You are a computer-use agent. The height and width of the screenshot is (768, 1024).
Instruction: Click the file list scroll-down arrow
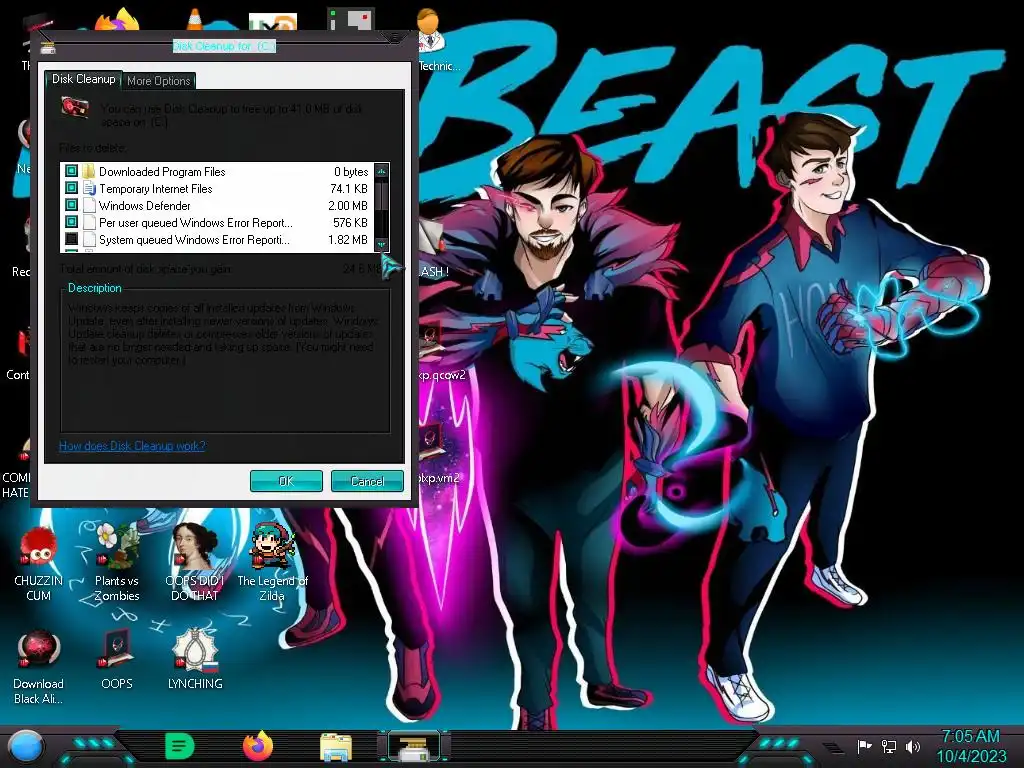point(381,244)
